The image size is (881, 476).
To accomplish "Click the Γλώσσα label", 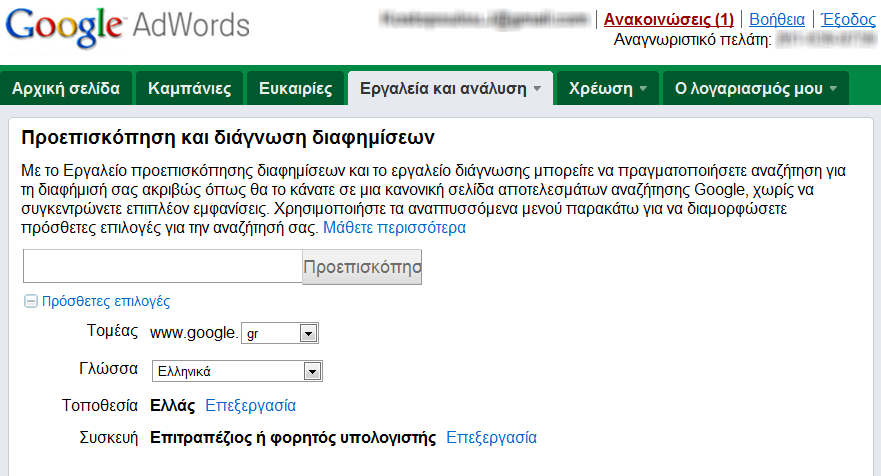I will [x=108, y=369].
